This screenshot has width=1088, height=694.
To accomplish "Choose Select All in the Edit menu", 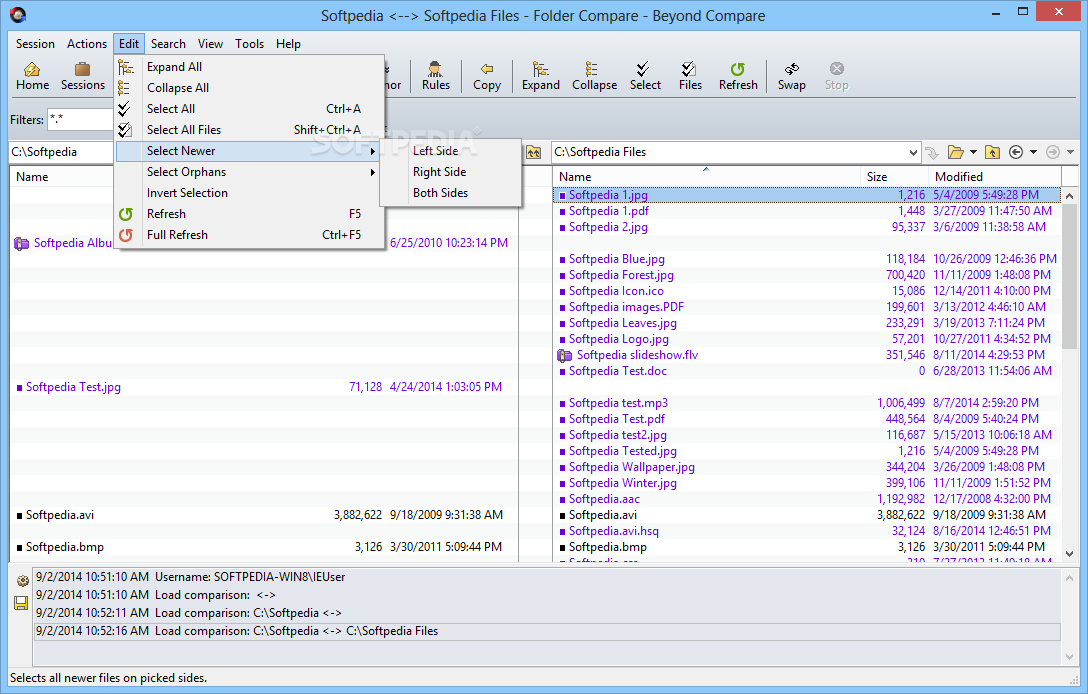I will point(250,109).
